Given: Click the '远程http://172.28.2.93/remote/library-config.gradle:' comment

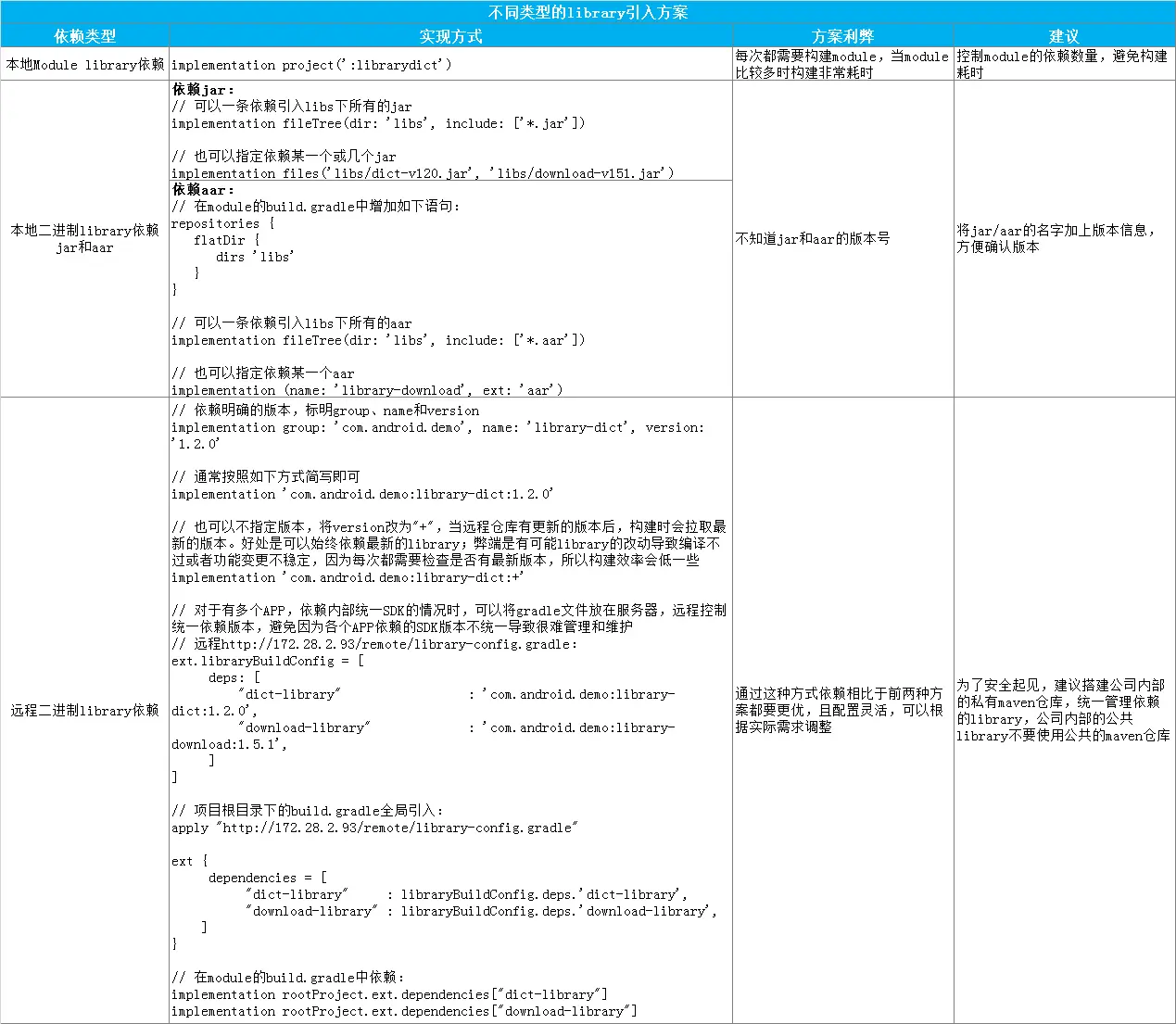Looking at the screenshot, I should point(374,644).
